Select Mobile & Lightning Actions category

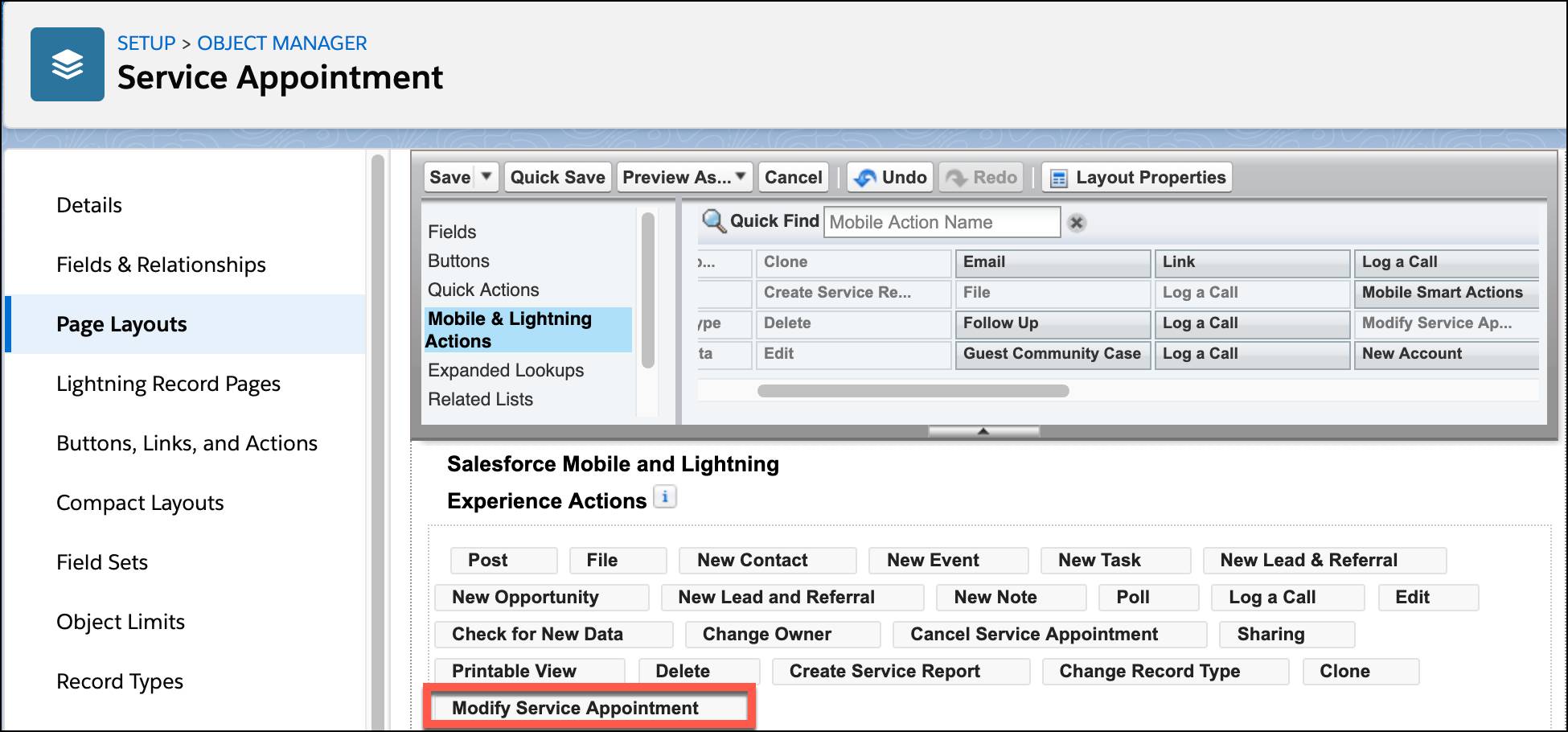[528, 330]
